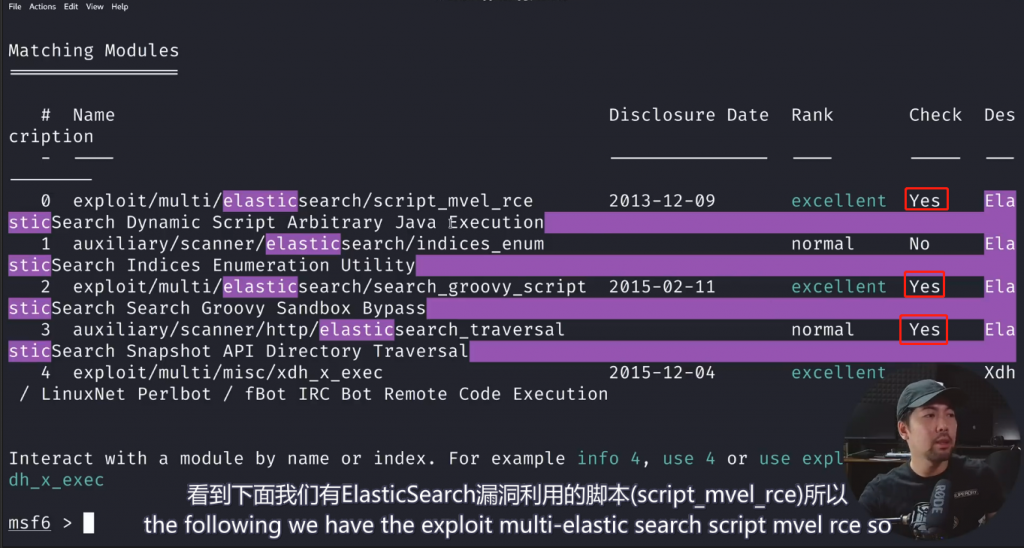Click description 'Dynamic Script Arbitrary Java Execution'
This screenshot has height=548, width=1024.
pos(335,222)
